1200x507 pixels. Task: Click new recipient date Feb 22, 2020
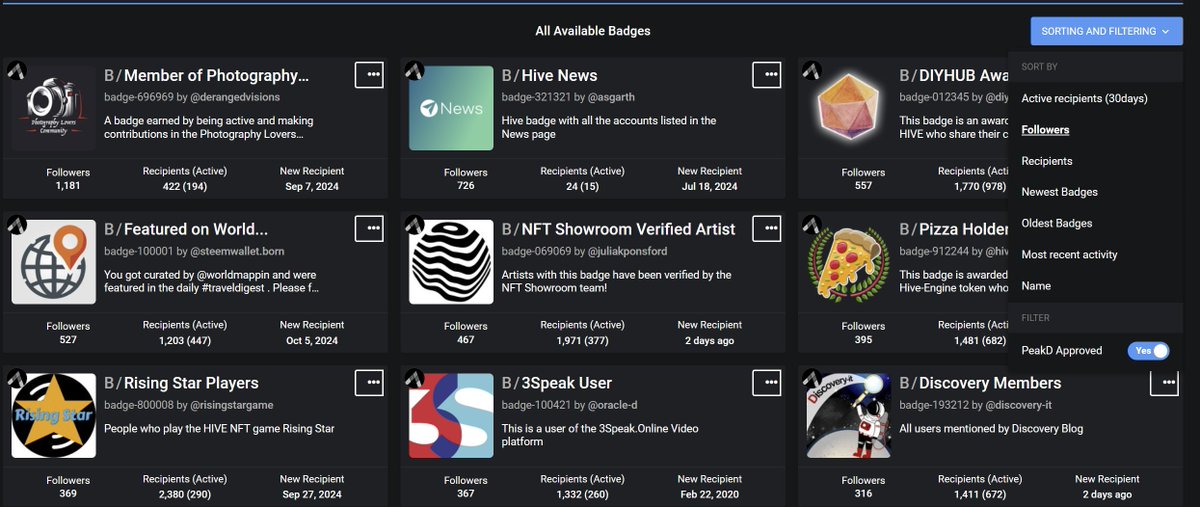coord(710,494)
